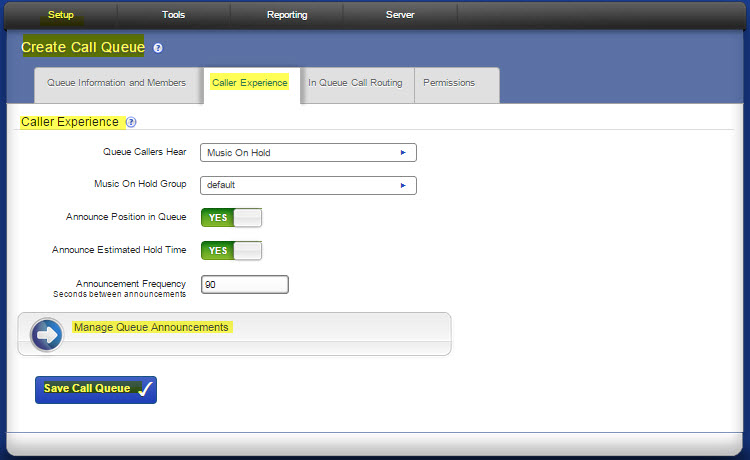The height and width of the screenshot is (460, 750).
Task: Click the Queue Callers Hear label
Action: pos(144,152)
